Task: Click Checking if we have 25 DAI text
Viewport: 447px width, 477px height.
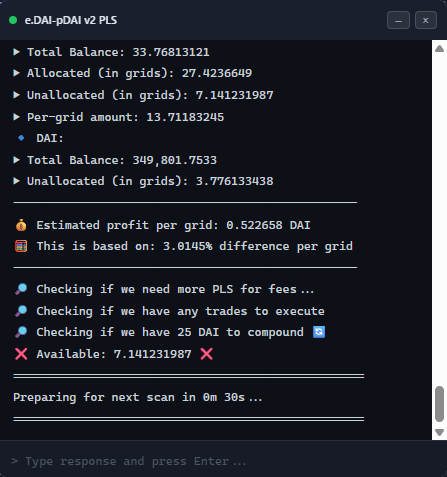Action: 170,333
